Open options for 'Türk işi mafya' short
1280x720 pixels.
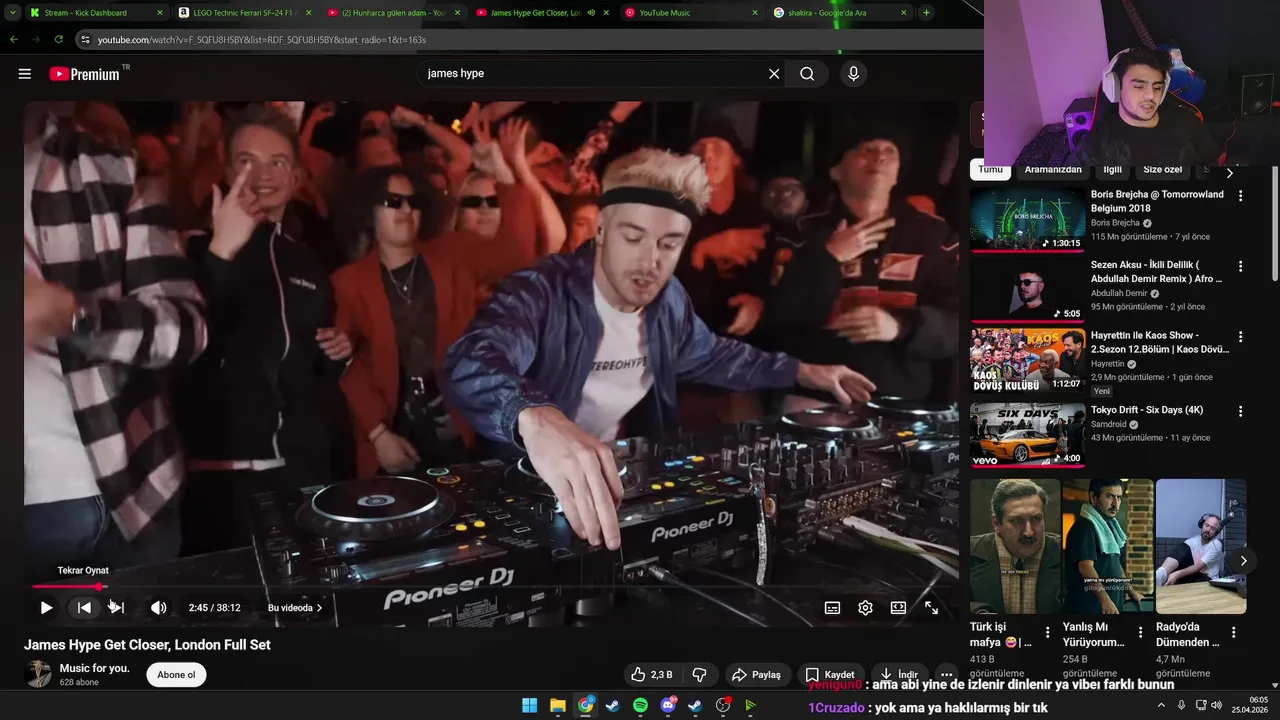pos(1048,633)
